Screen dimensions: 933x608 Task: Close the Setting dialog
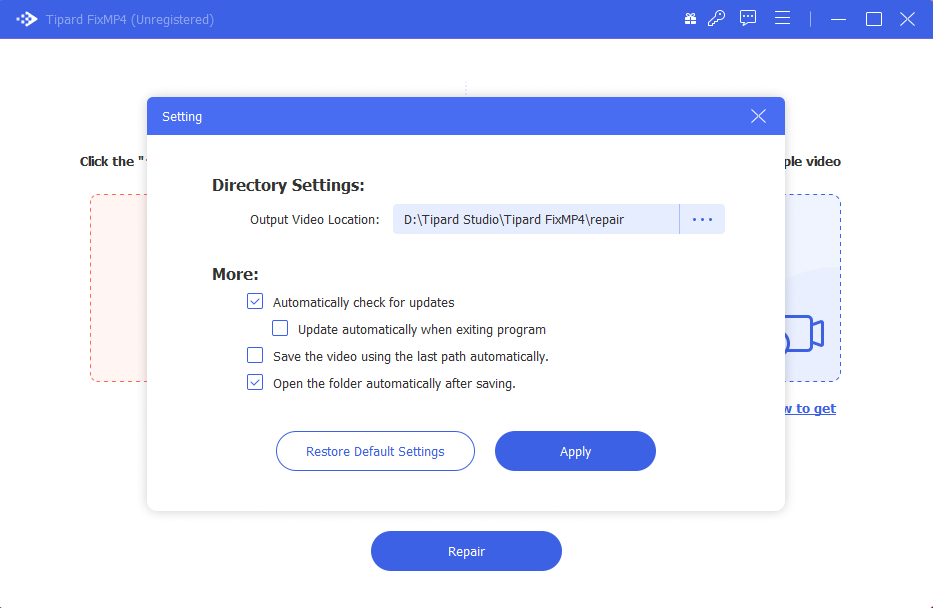(x=758, y=116)
